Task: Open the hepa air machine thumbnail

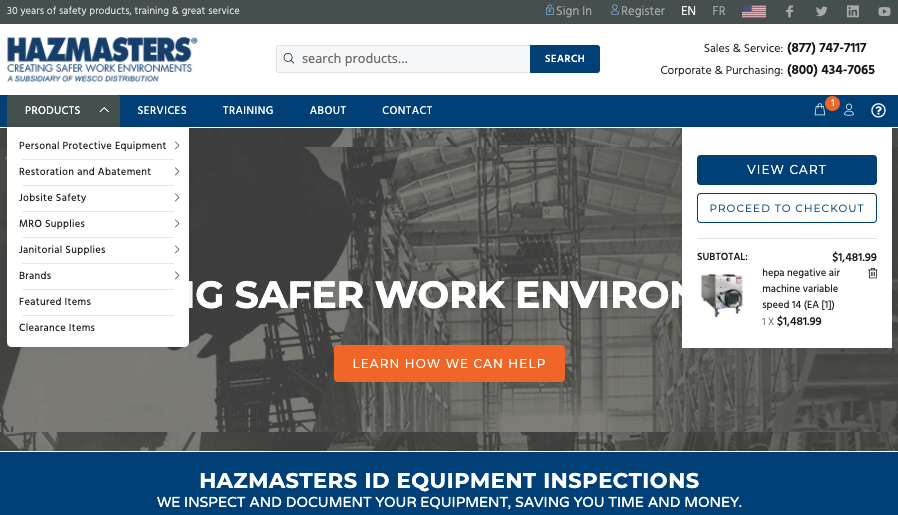Action: pyautogui.click(x=722, y=295)
